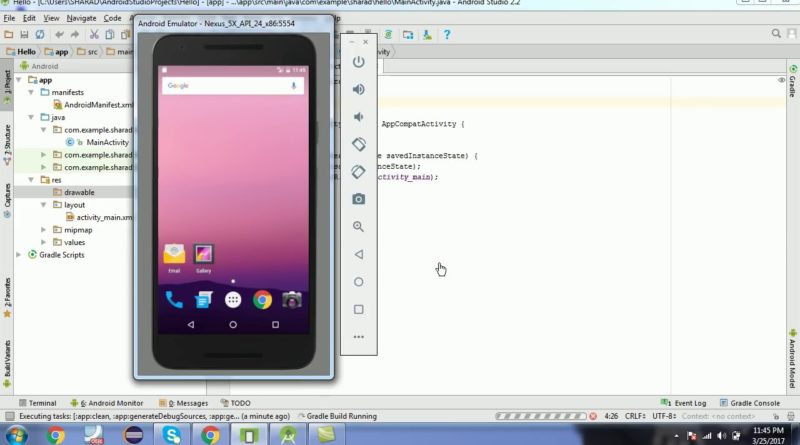Open the File menu
The height and width of the screenshot is (445, 800).
(x=9, y=18)
